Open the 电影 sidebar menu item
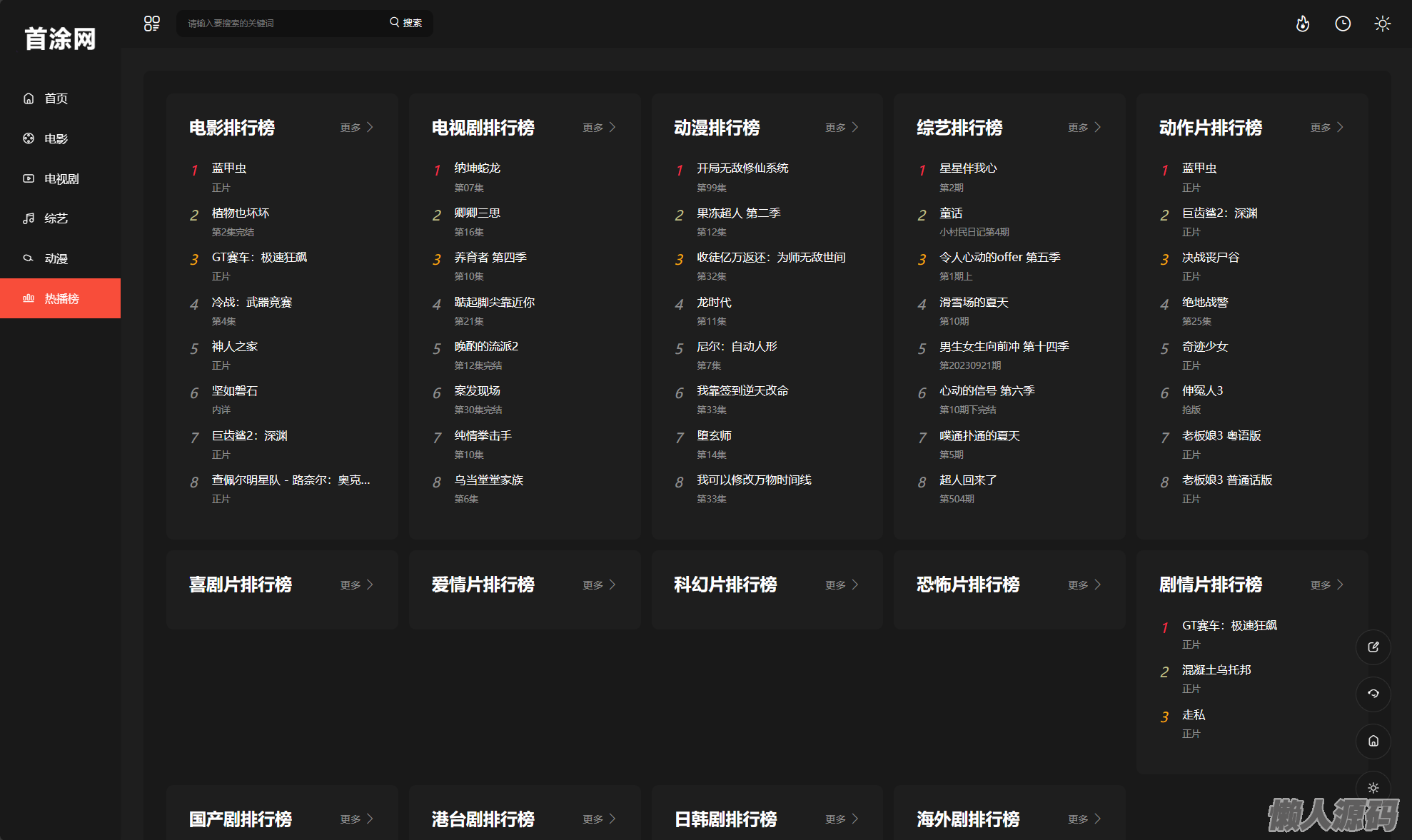This screenshot has width=1412, height=840. 56,138
